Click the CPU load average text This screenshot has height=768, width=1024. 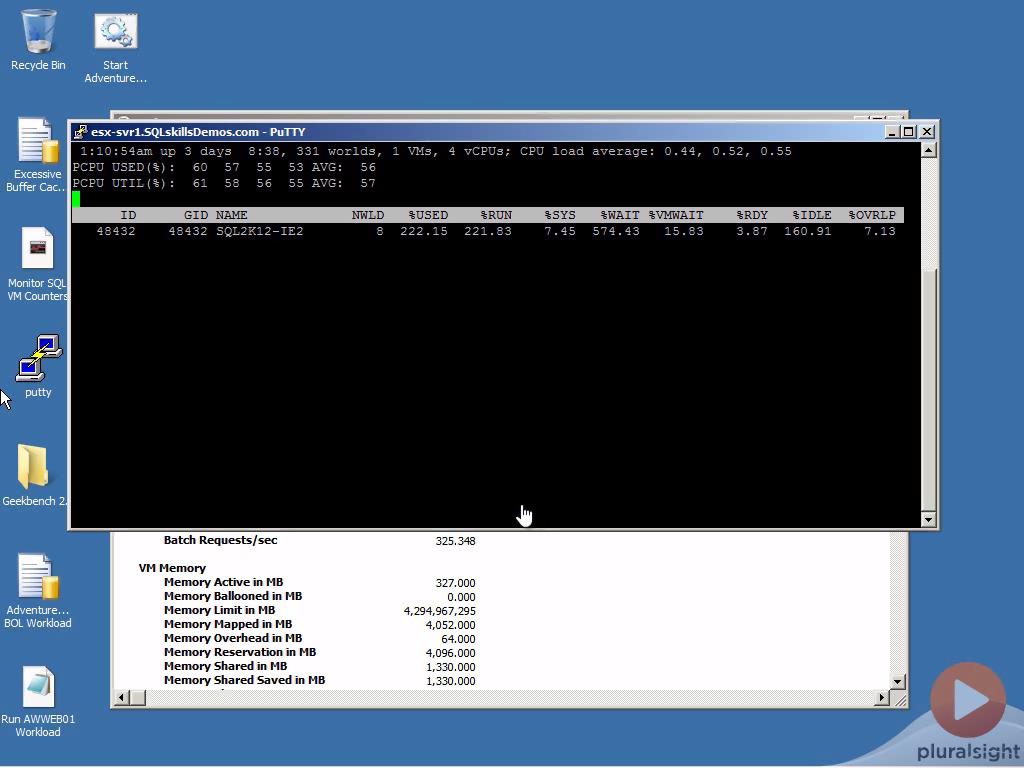(656, 152)
